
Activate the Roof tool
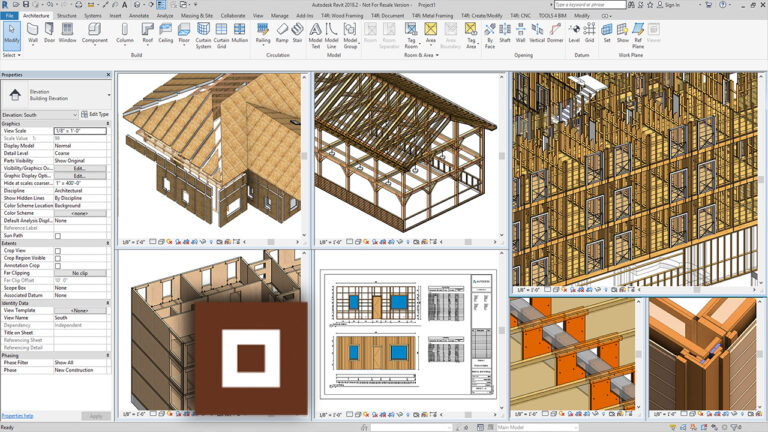coord(147,33)
